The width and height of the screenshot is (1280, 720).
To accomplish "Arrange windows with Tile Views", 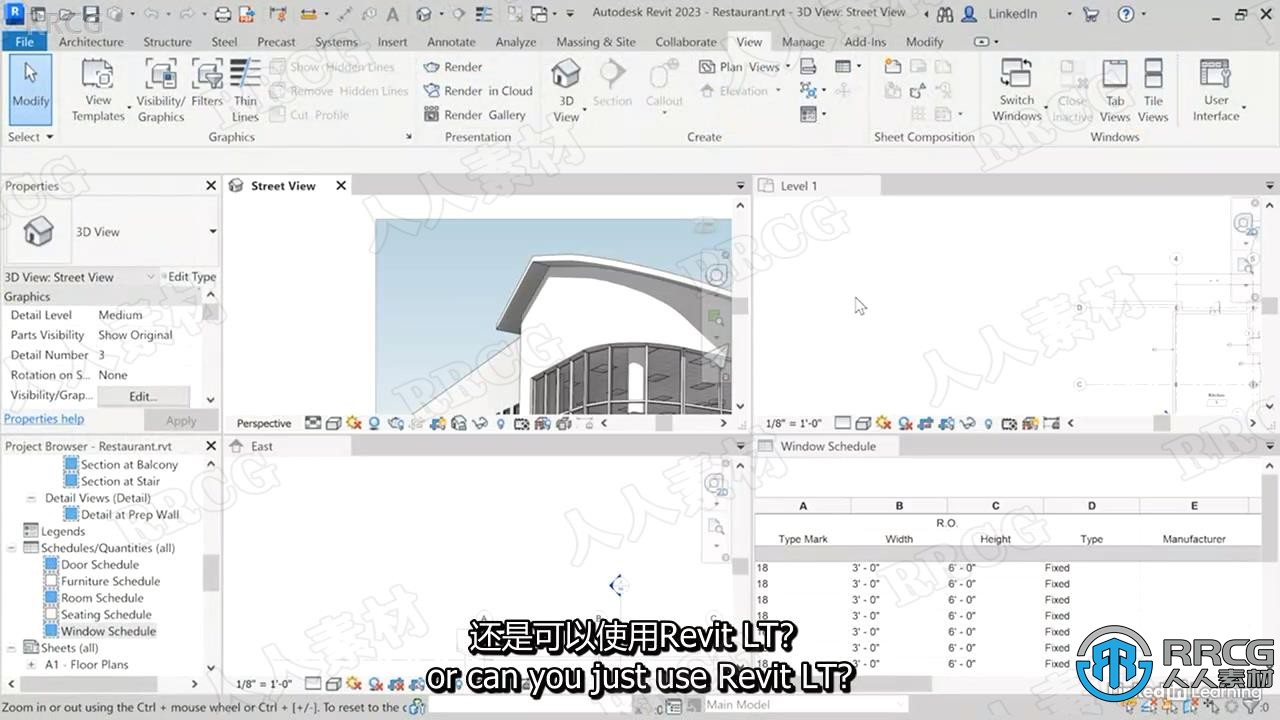I will click(x=1153, y=90).
